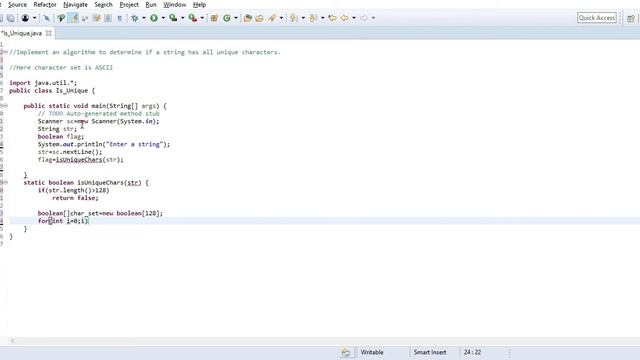This screenshot has width=640, height=360.
Task: Click the External Tools run icon
Action: tap(193, 18)
